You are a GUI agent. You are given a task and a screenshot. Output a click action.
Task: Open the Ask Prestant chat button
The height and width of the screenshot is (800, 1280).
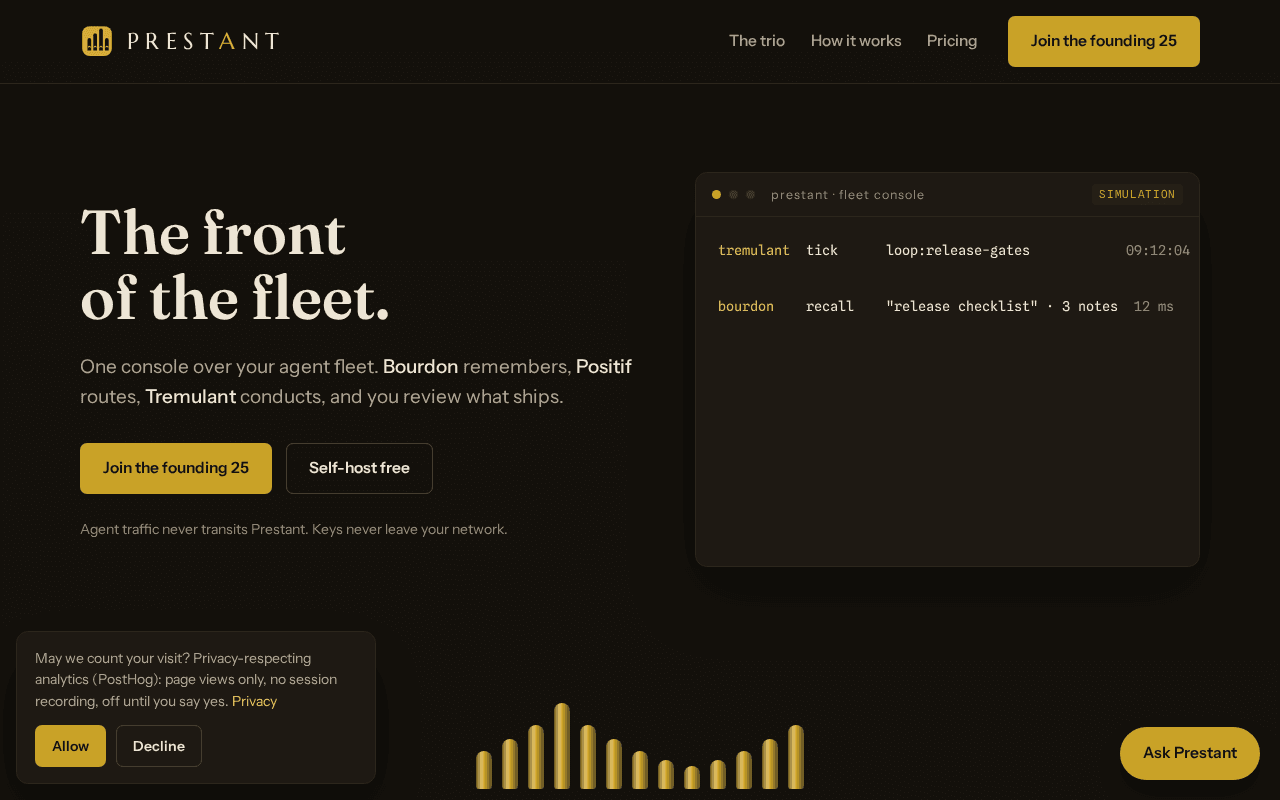click(x=1190, y=753)
